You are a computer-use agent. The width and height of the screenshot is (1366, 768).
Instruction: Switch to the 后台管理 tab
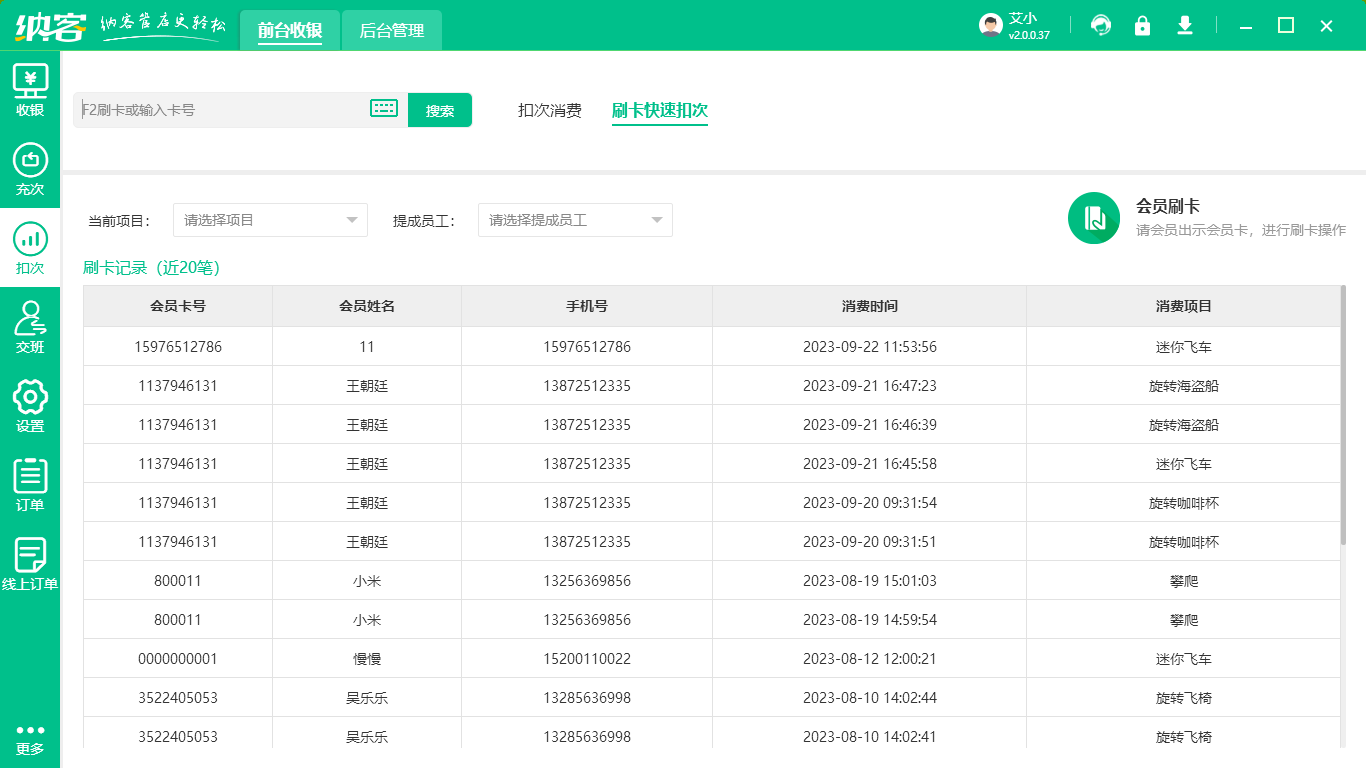point(392,31)
